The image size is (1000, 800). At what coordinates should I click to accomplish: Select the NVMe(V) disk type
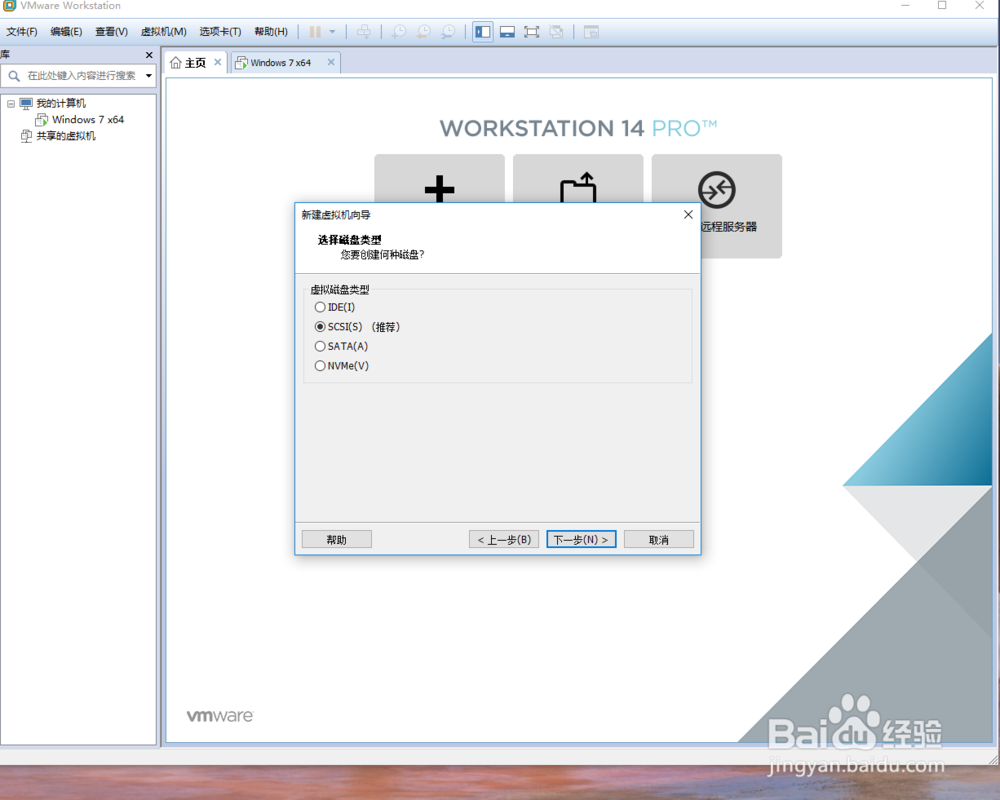(342, 366)
